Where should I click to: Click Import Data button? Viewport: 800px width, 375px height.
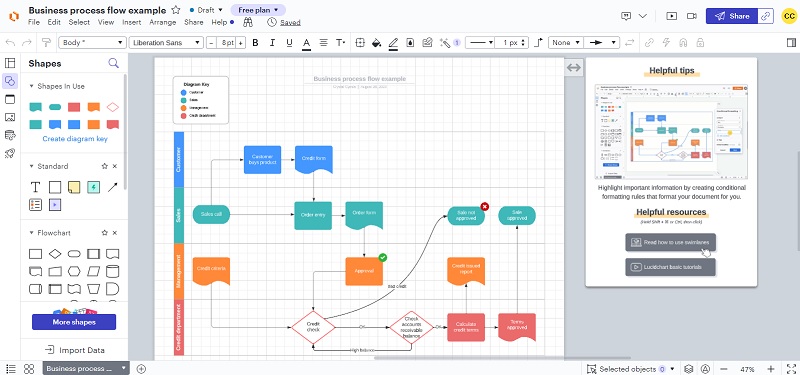74,350
